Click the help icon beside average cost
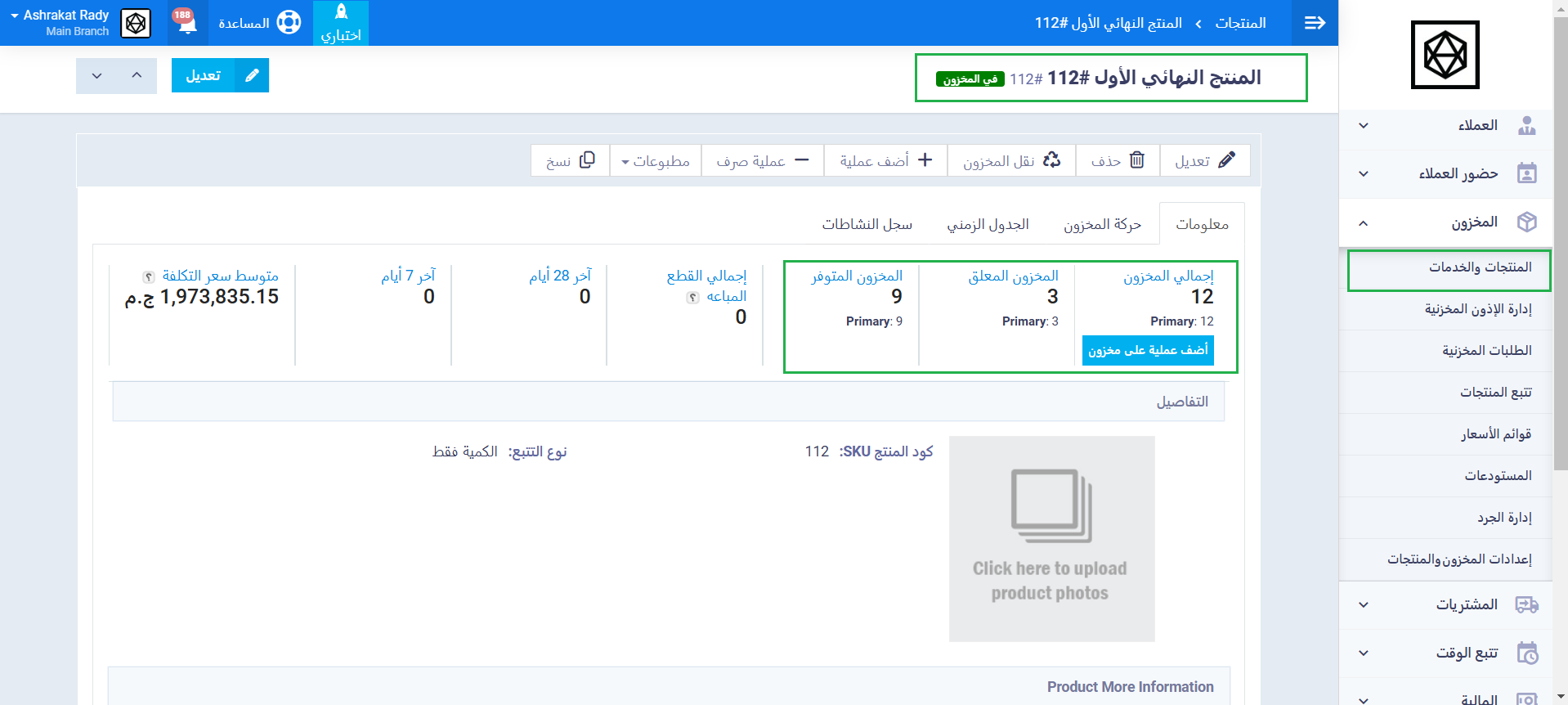This screenshot has height=705, width=1568. click(149, 277)
